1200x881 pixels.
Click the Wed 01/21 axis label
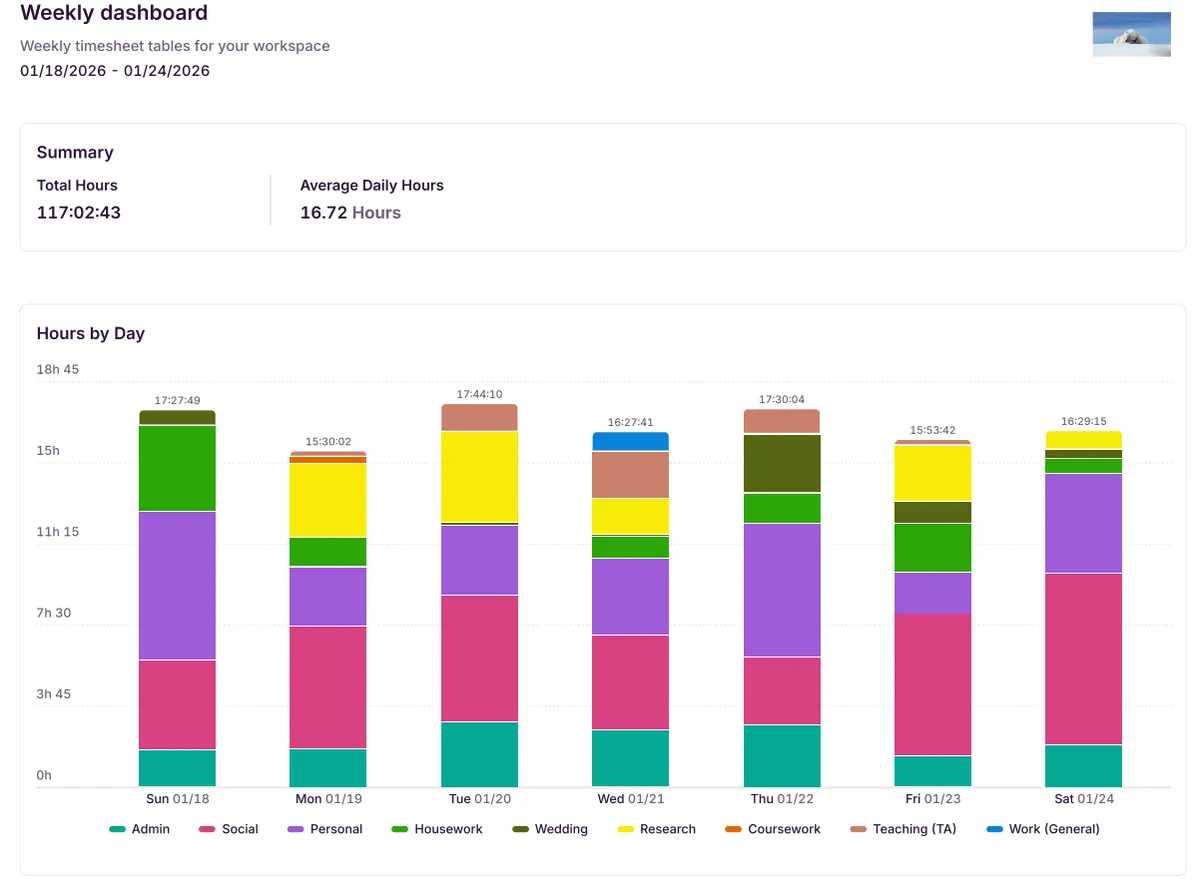pos(630,799)
